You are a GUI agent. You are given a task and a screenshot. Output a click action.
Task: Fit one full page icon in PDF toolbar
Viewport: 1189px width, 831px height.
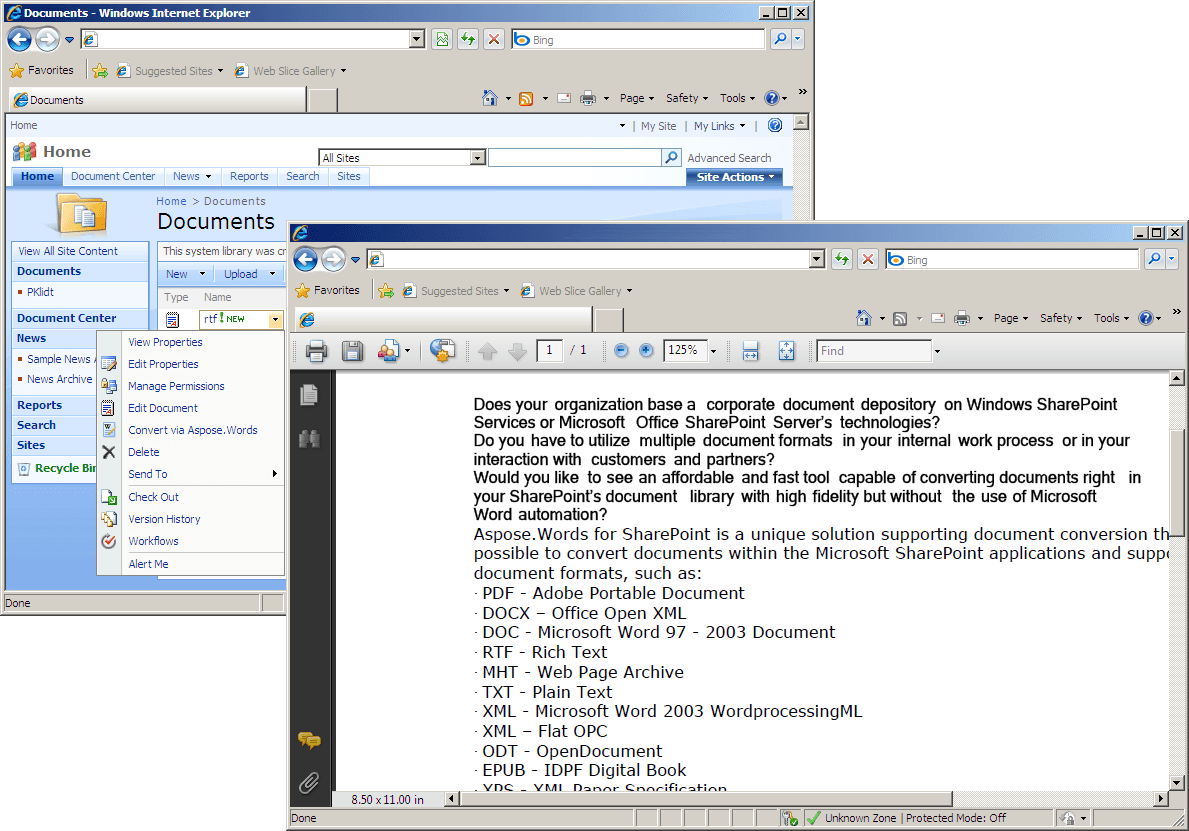click(x=786, y=350)
